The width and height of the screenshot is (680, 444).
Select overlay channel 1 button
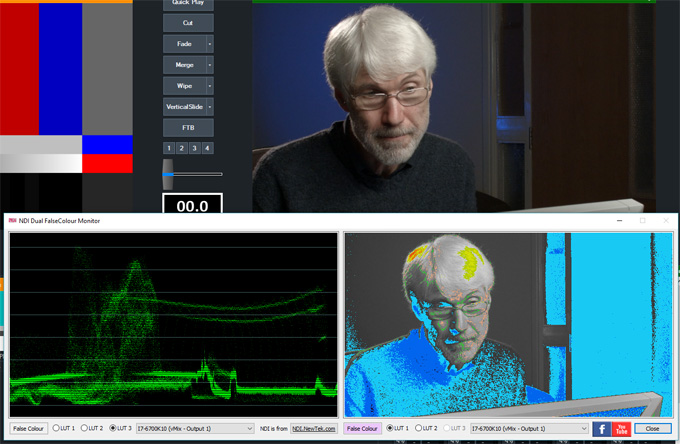pyautogui.click(x=169, y=148)
